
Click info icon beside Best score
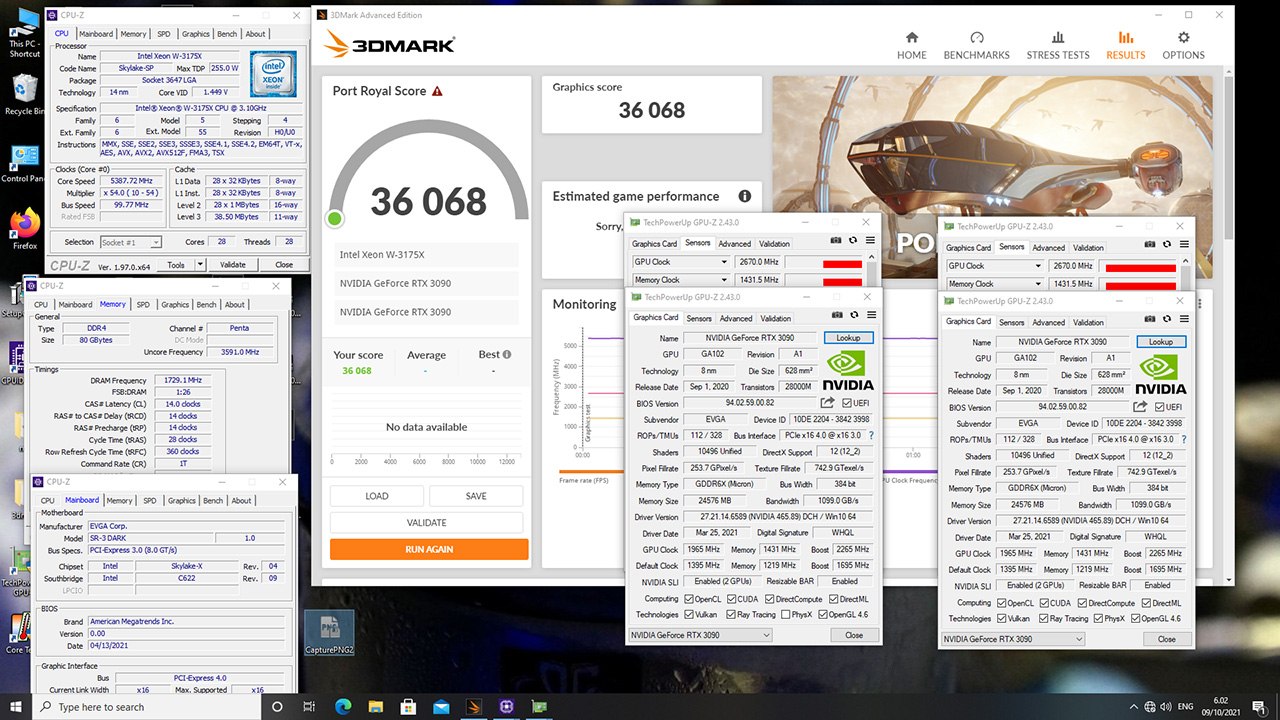click(x=507, y=354)
